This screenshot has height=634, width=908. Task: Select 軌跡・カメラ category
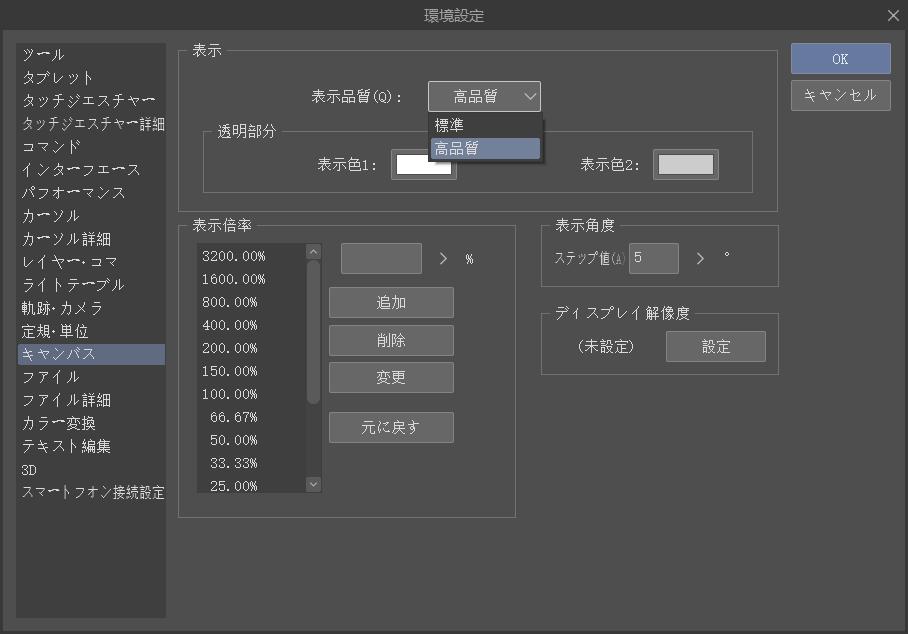91,308
